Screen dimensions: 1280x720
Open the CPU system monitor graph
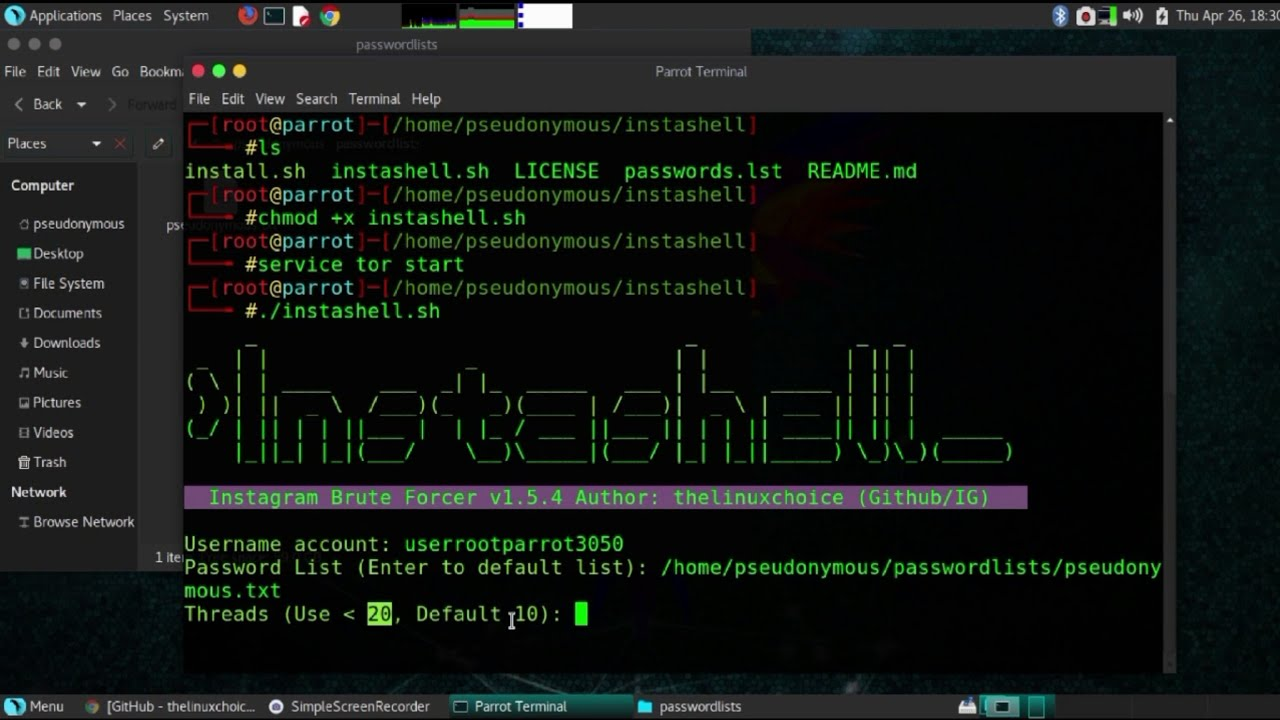tap(429, 16)
